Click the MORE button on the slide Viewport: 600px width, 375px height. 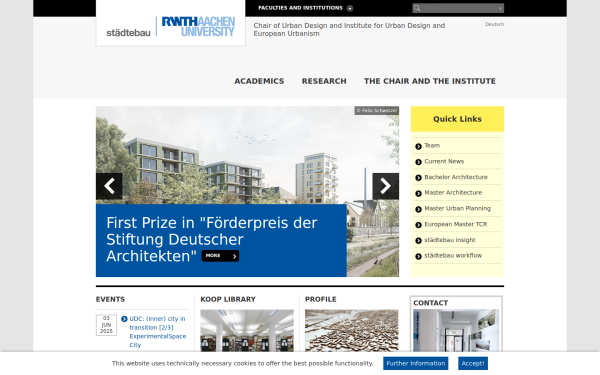220,256
